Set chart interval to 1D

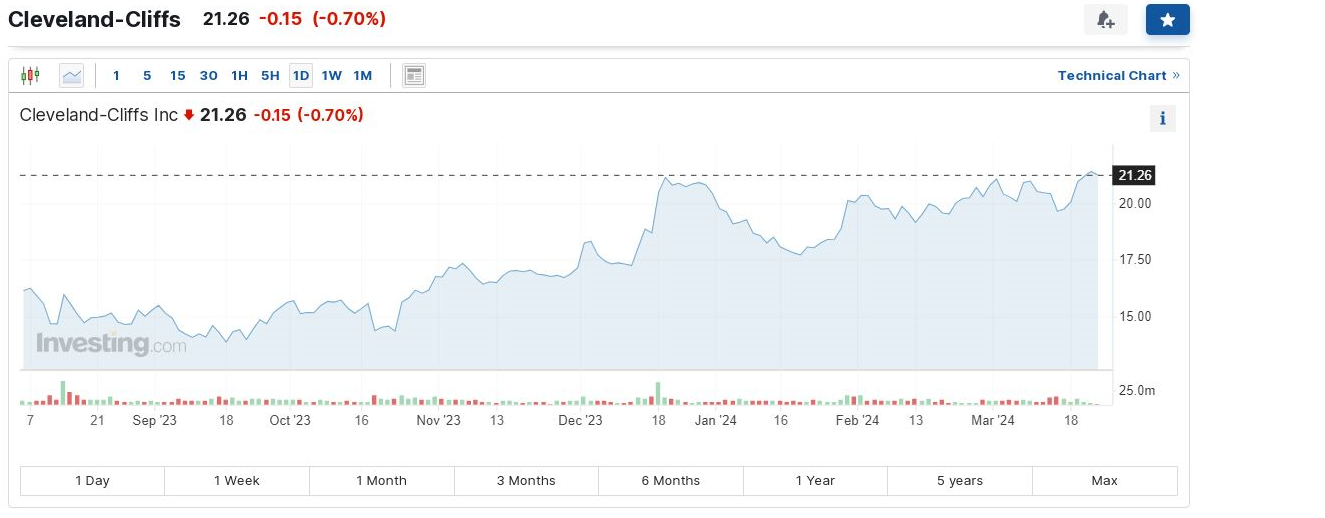click(301, 75)
